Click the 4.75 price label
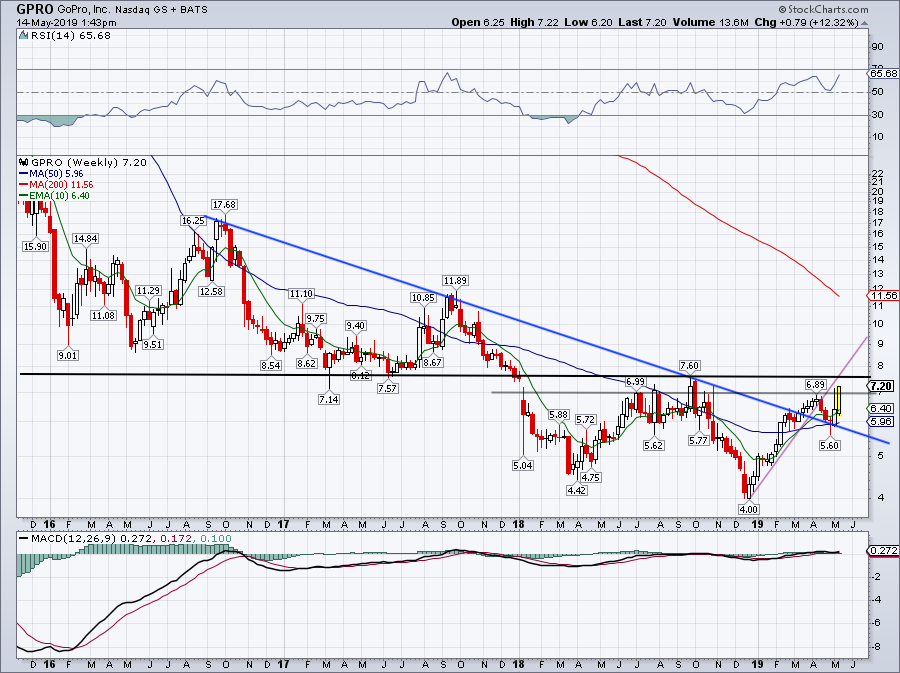 pos(591,477)
